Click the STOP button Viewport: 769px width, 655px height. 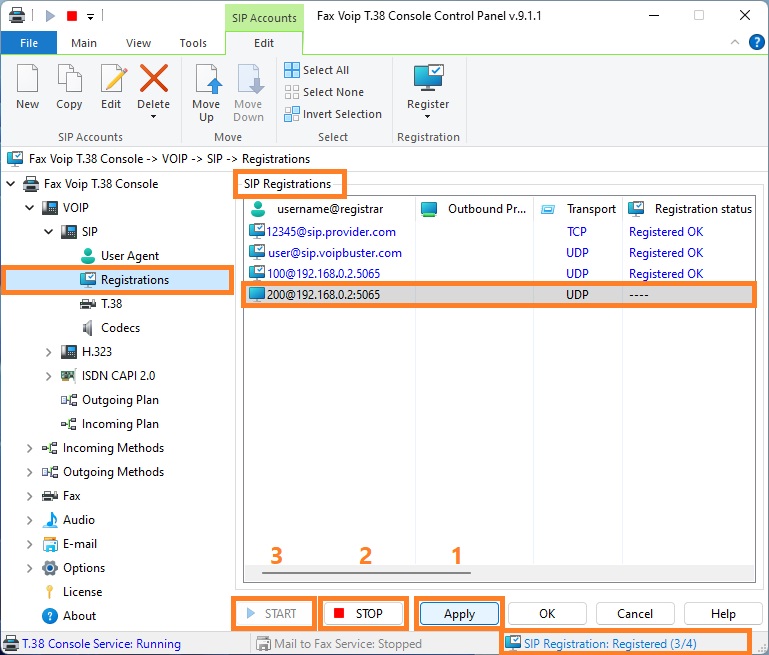(363, 614)
